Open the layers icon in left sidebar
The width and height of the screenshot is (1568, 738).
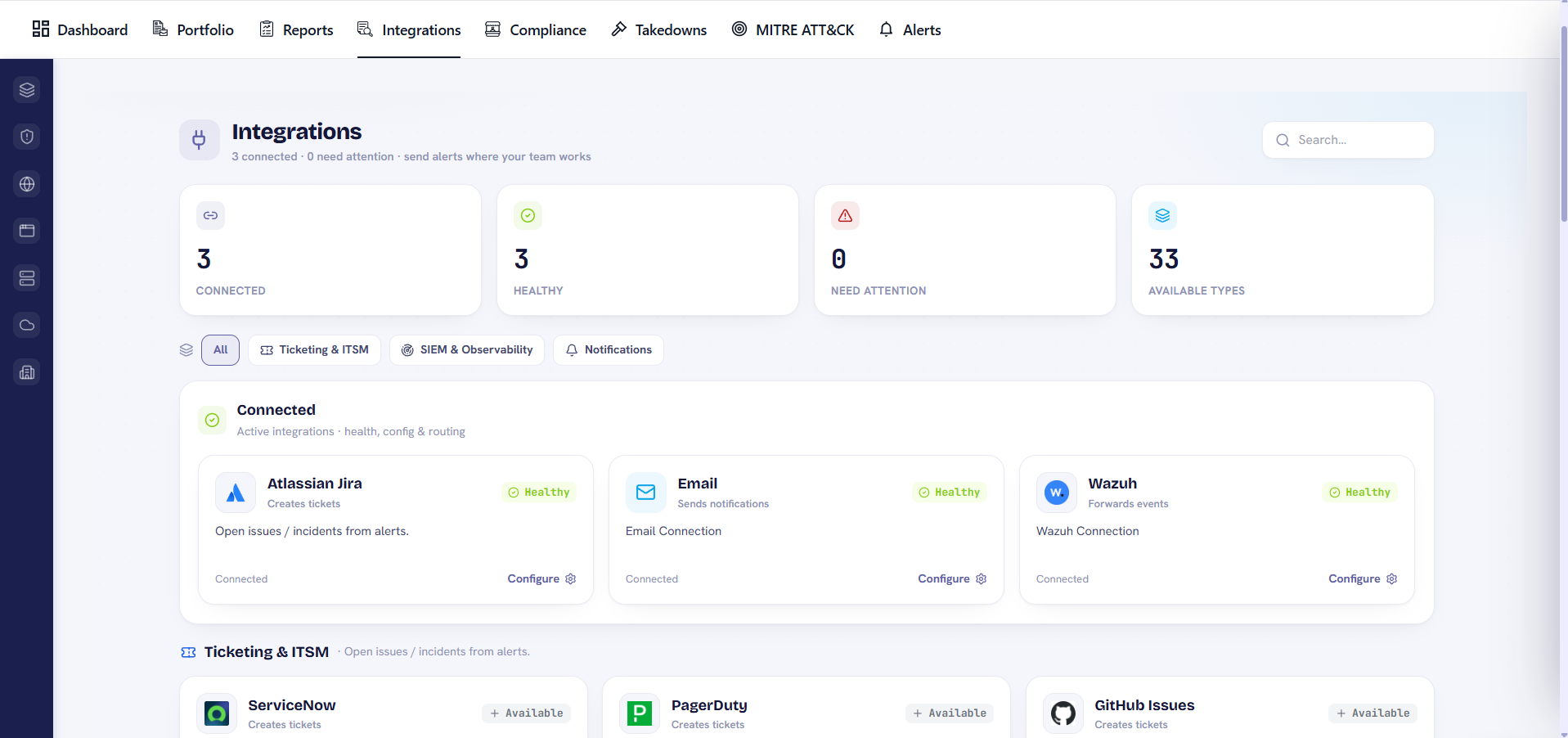coord(27,90)
